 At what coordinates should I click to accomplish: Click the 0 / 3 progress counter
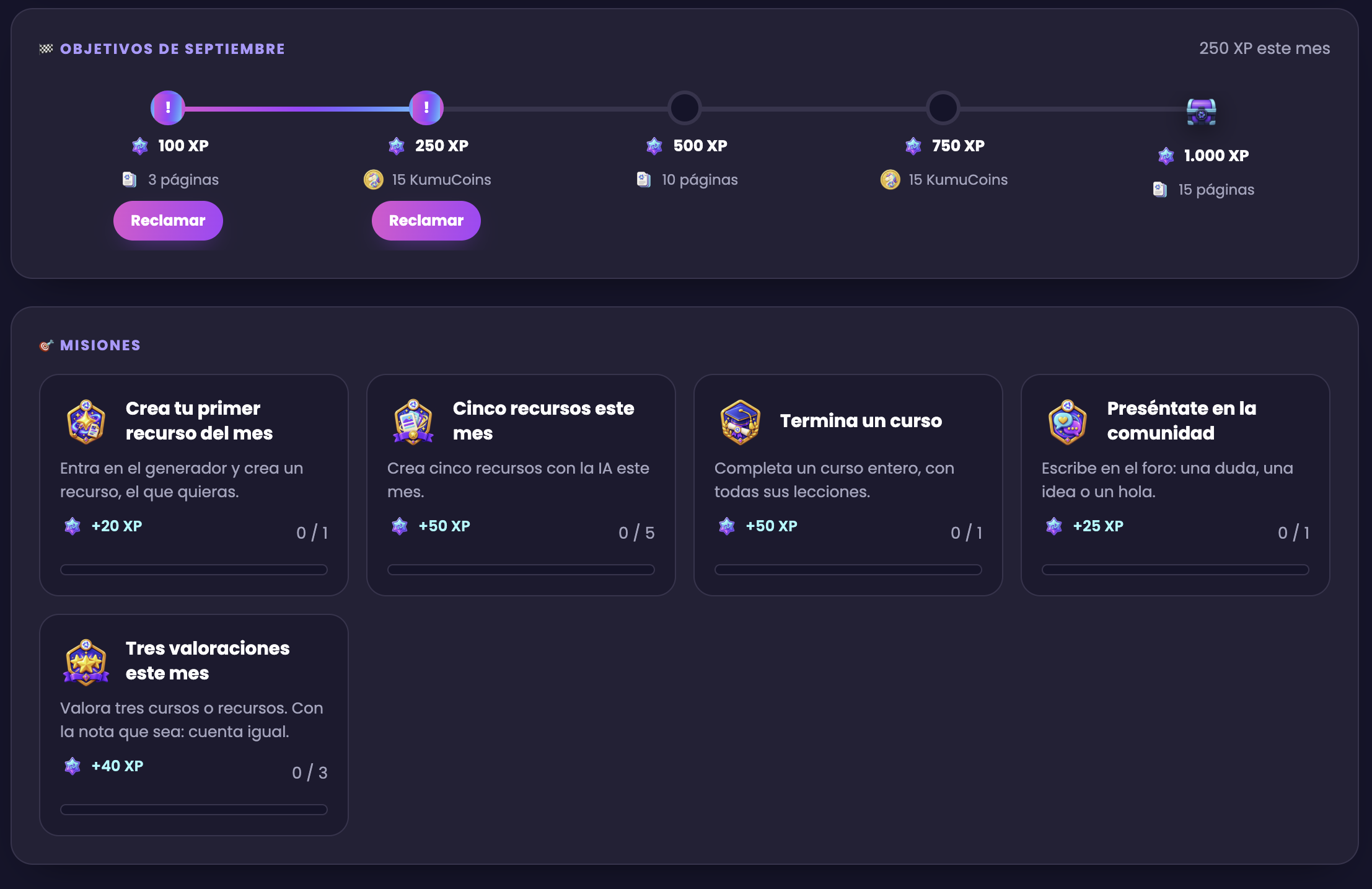(310, 772)
